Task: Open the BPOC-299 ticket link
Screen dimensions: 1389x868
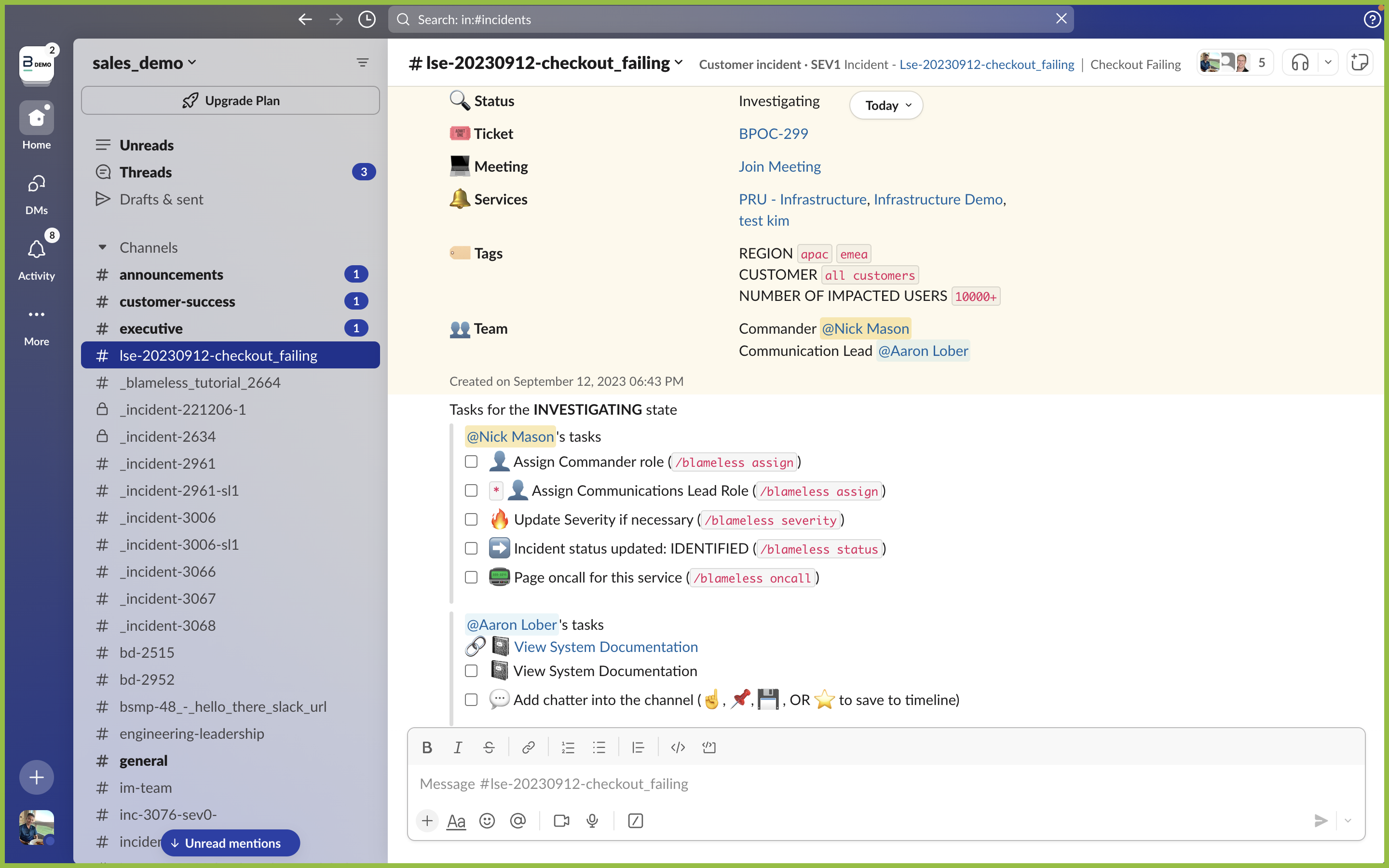Action: click(773, 133)
